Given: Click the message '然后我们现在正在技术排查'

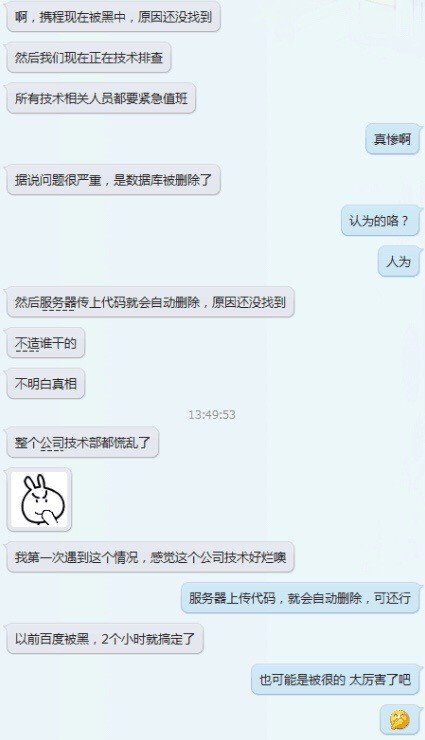Looking at the screenshot, I should (x=89, y=58).
